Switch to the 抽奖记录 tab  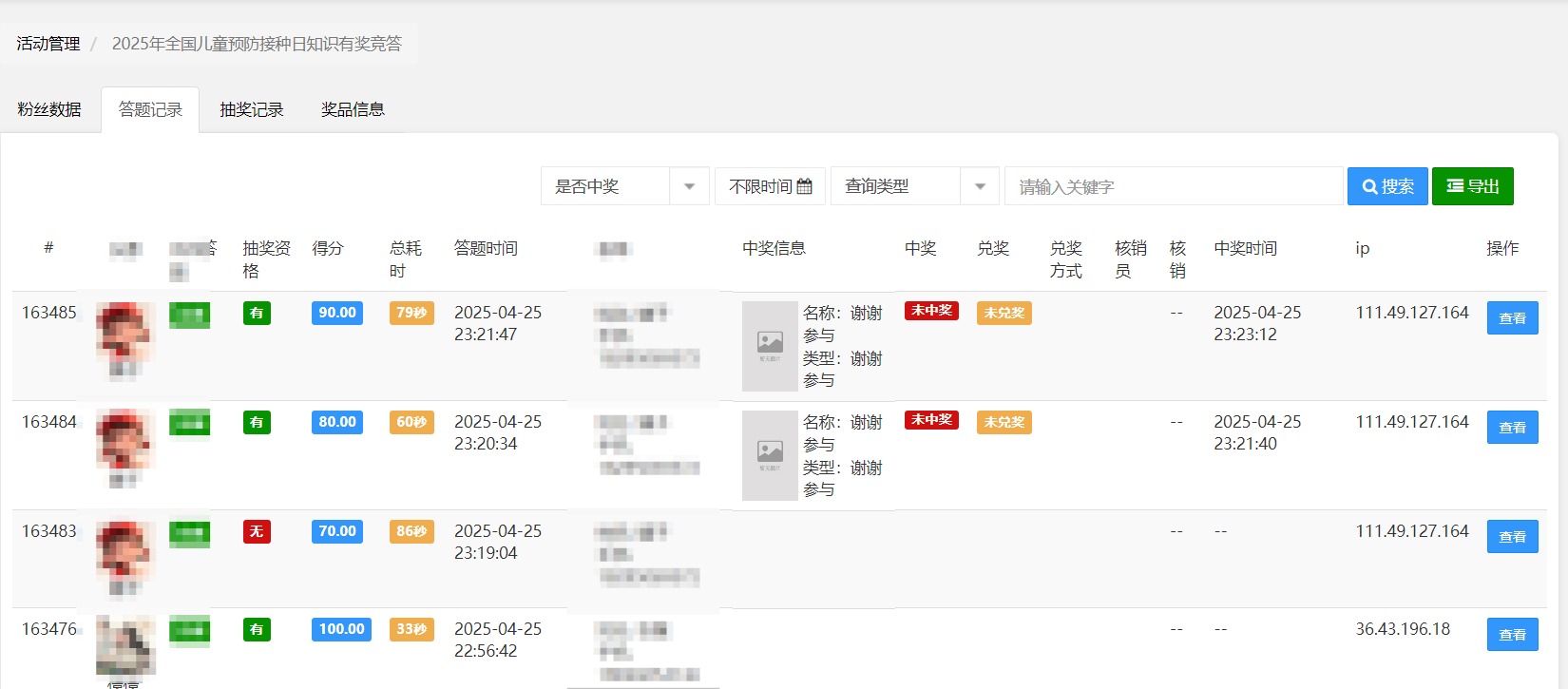pyautogui.click(x=252, y=109)
